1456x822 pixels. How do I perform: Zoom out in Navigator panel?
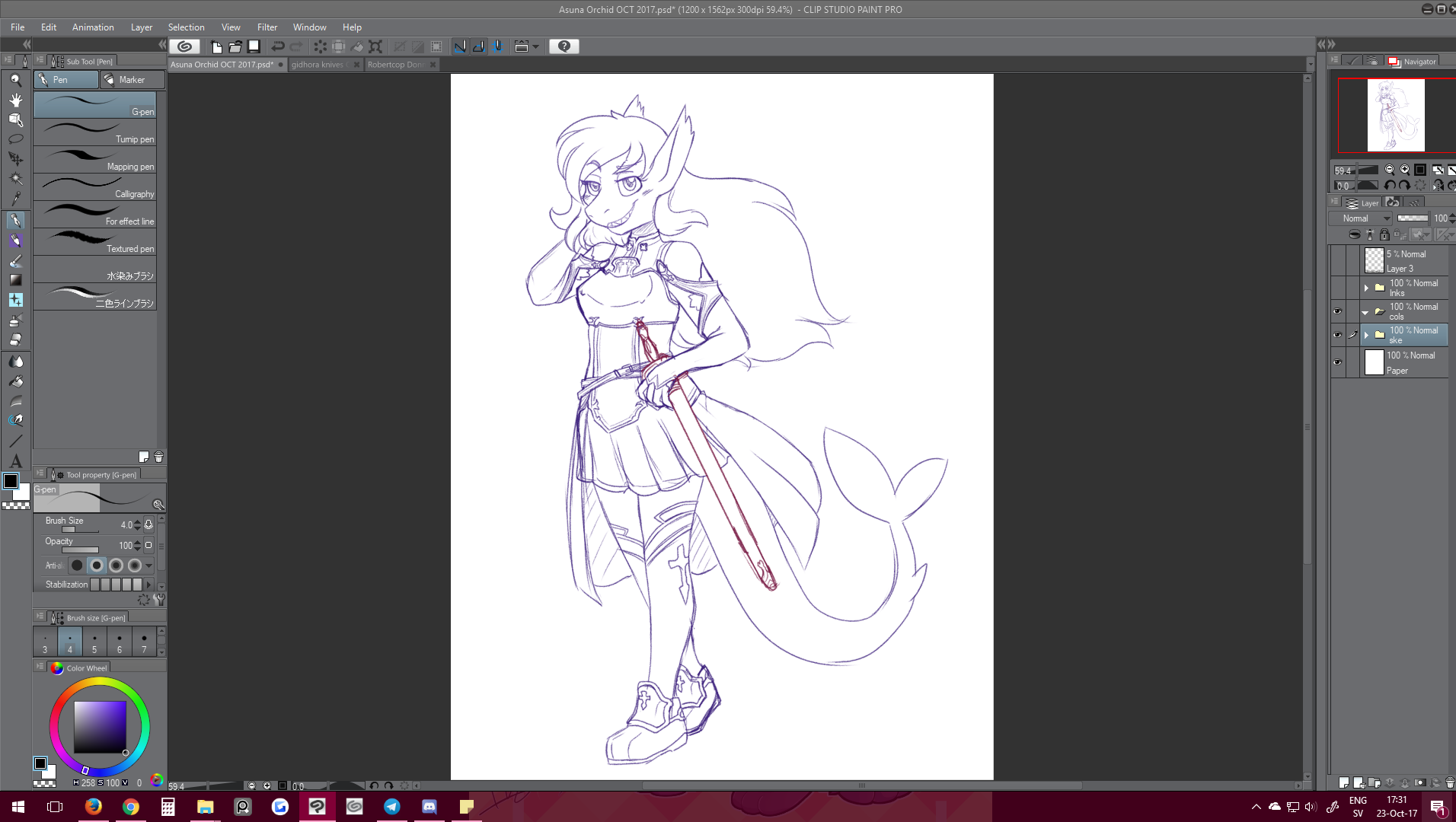(1390, 170)
